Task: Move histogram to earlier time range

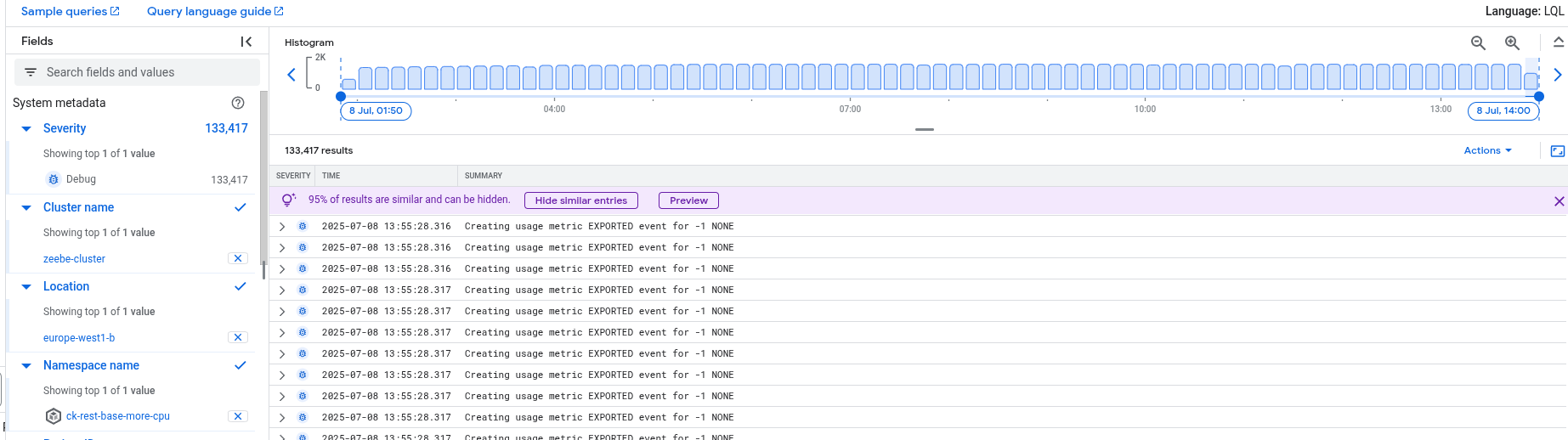Action: 292,75
